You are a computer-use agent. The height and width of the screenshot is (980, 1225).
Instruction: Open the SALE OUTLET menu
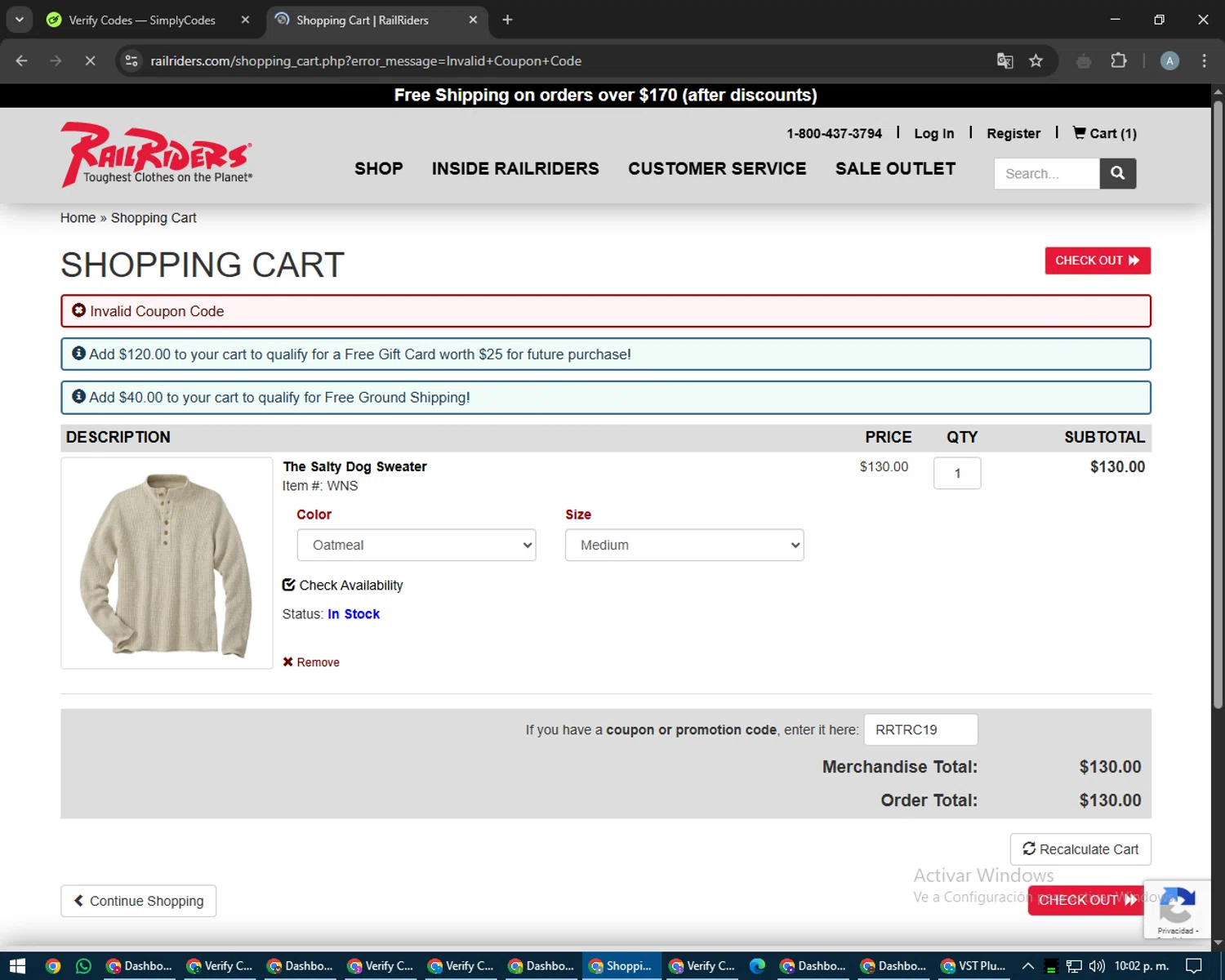895,168
